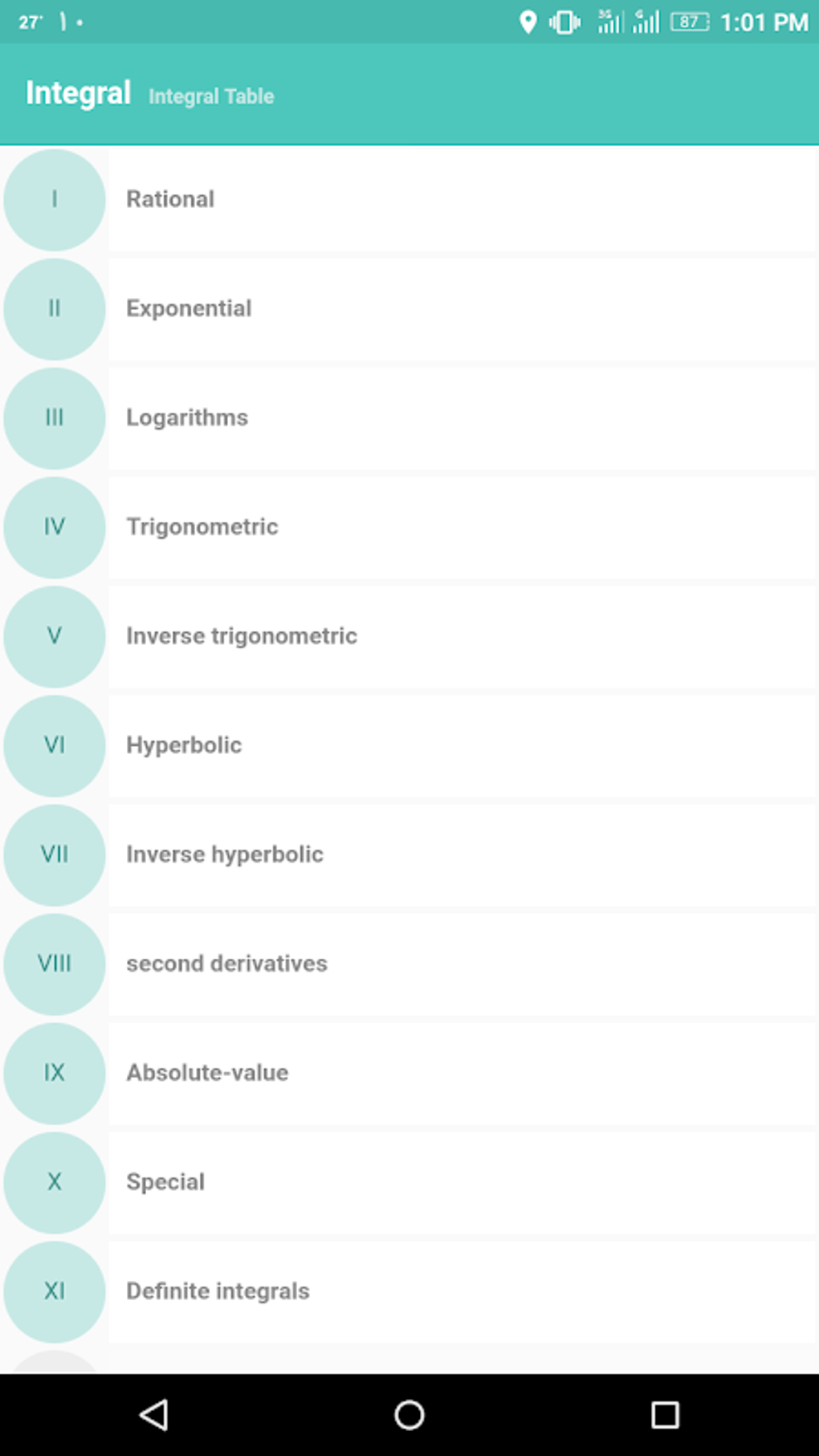Screen dimensions: 819x1456
Task: Tap the IV circle next to Trigonometric
Action: 54,527
